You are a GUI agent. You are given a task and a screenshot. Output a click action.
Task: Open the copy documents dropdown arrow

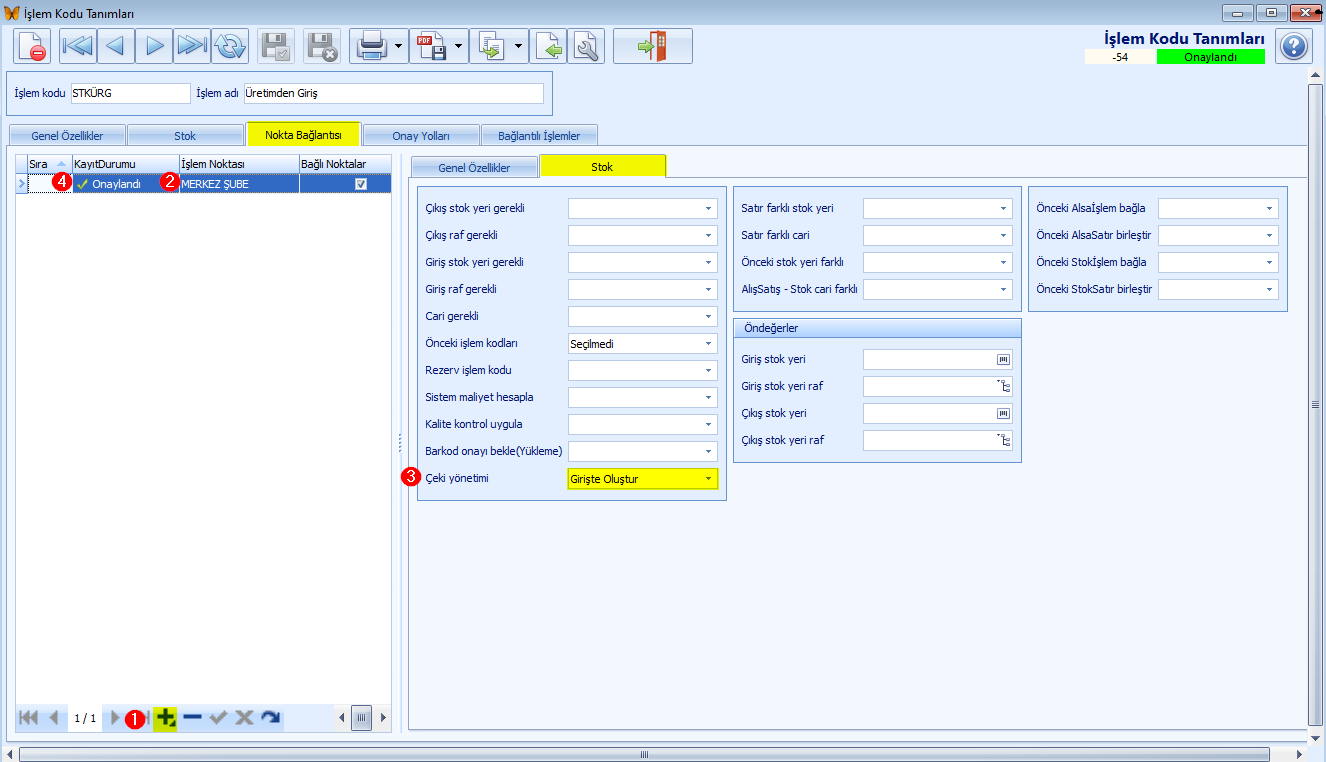click(x=520, y=46)
